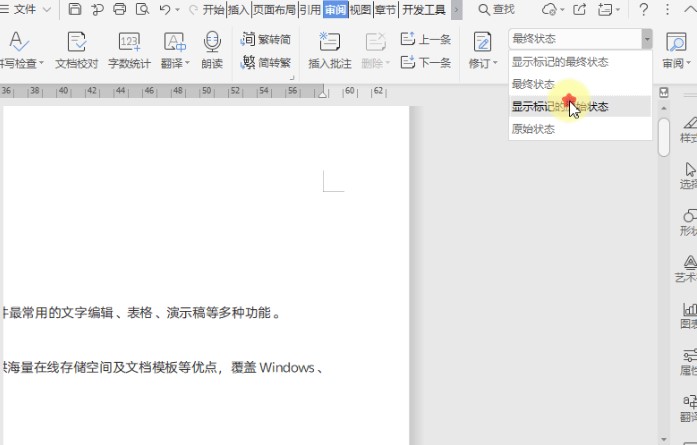Switch to the 章节 tab
The image size is (697, 445).
tap(385, 9)
